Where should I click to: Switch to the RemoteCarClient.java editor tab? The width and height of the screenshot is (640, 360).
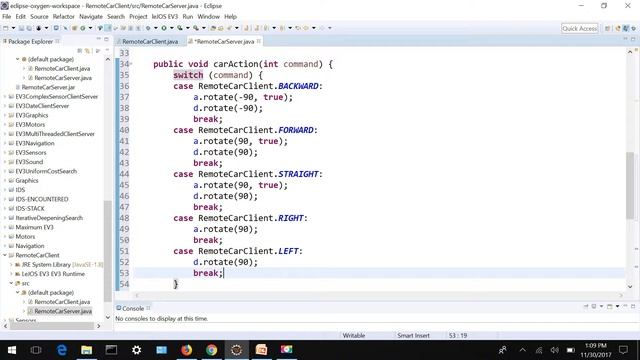tap(150, 42)
